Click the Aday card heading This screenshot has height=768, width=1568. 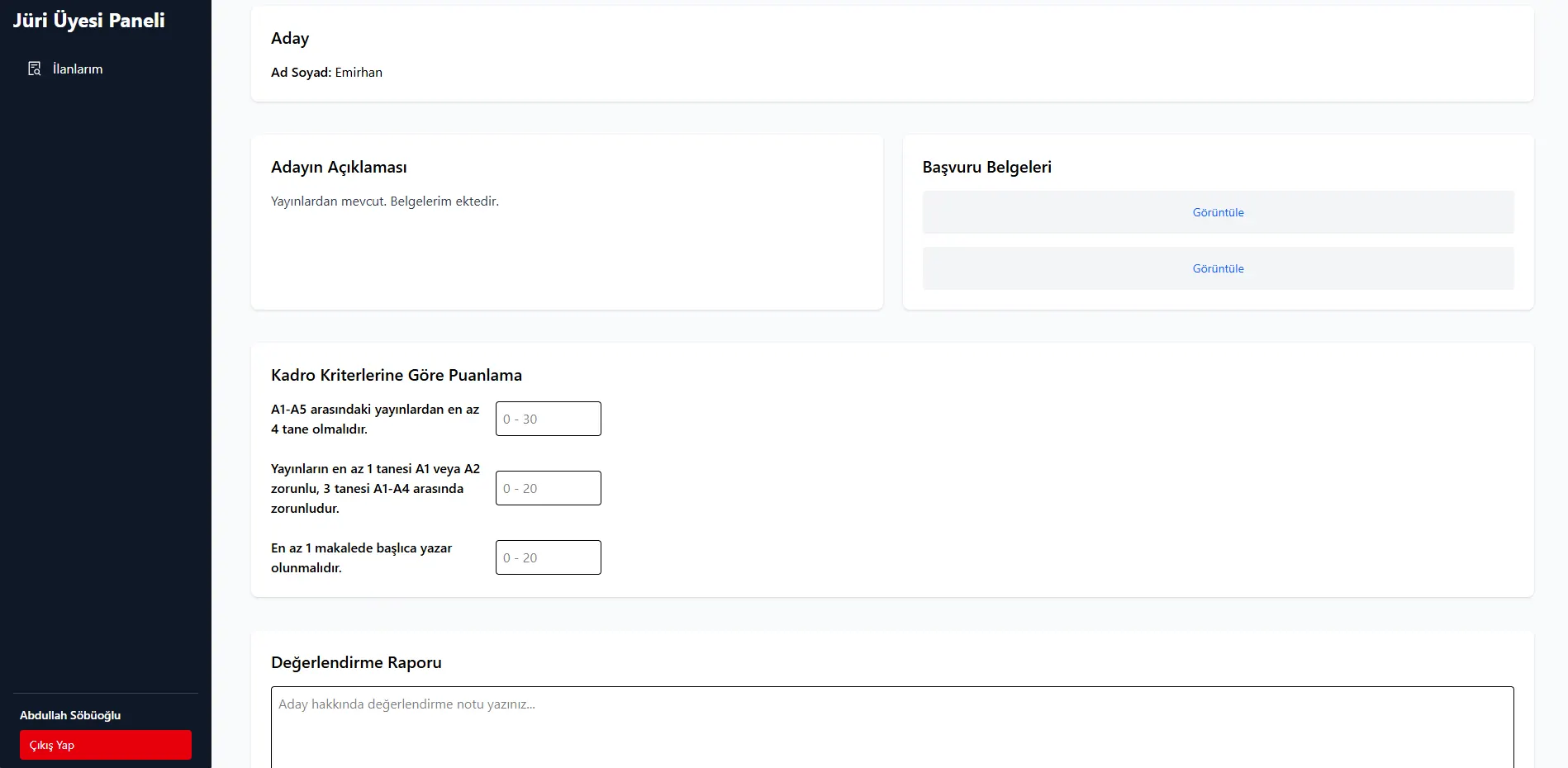point(290,38)
